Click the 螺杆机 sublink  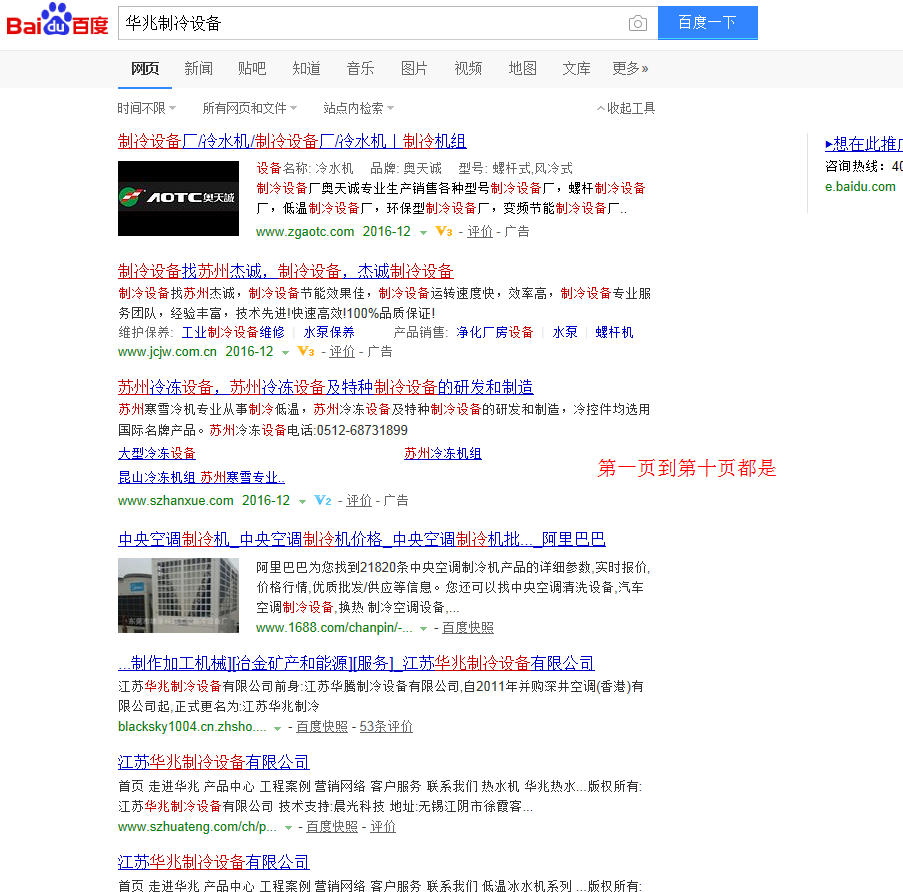click(614, 332)
